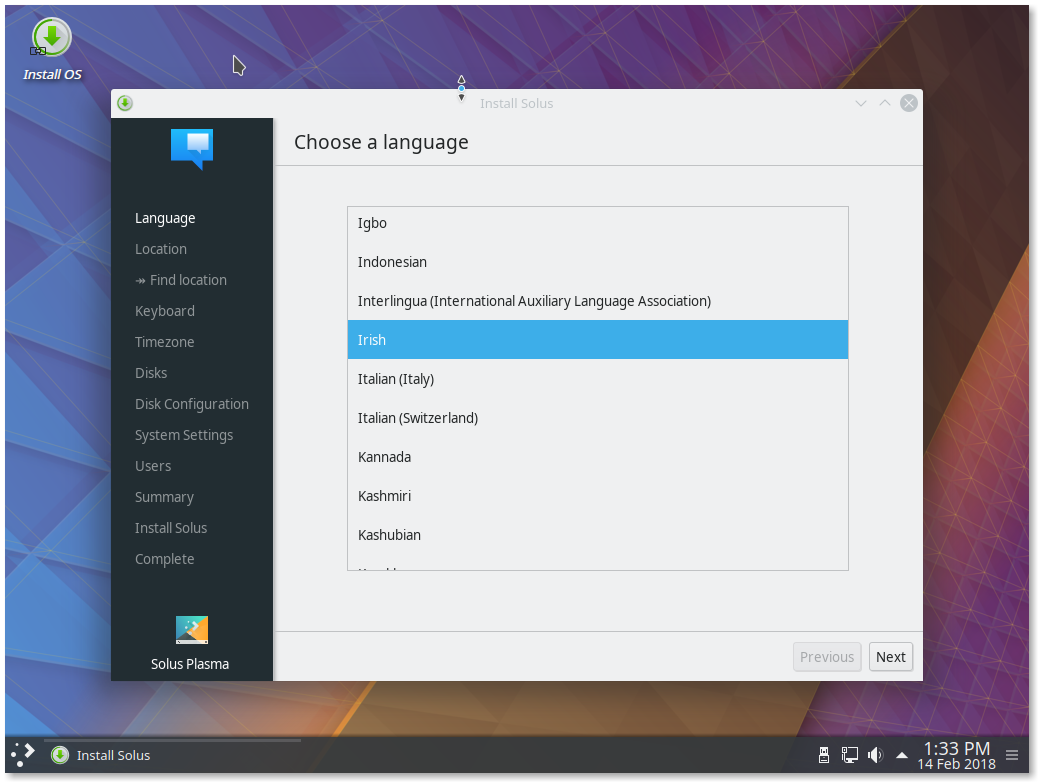Go to Language step in sidebar

(165, 219)
